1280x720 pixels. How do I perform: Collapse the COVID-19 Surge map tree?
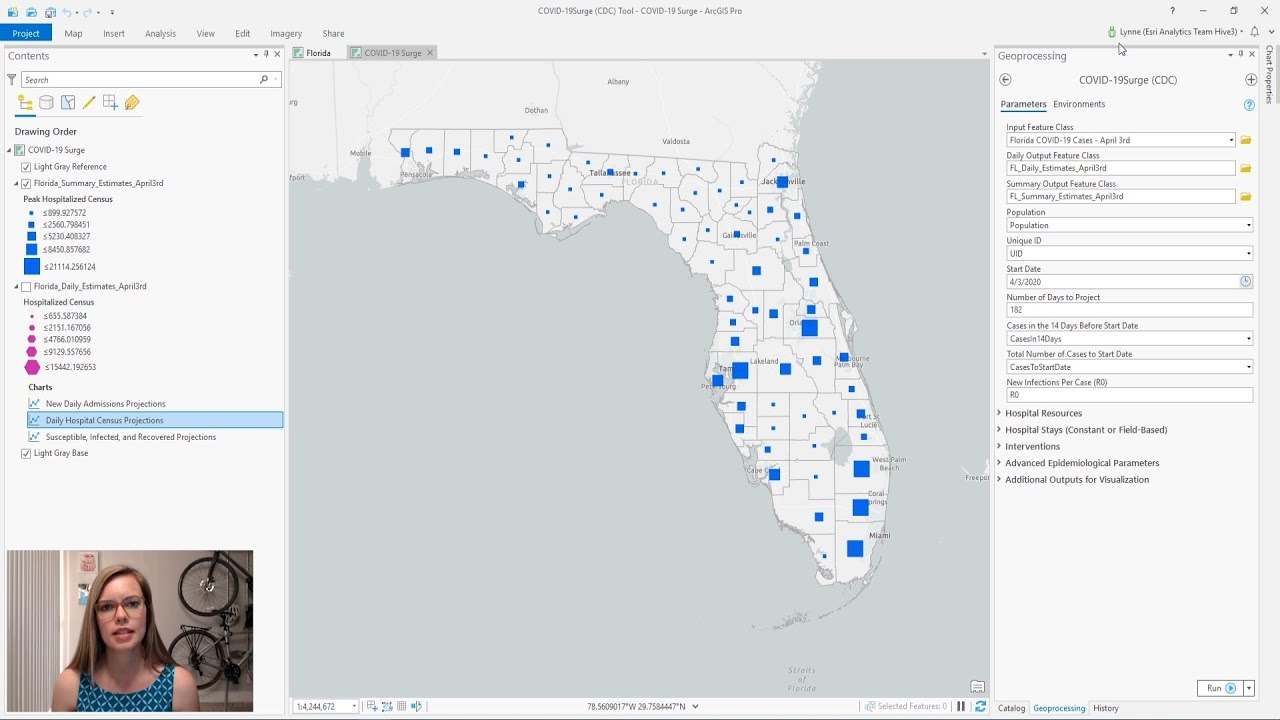point(10,150)
